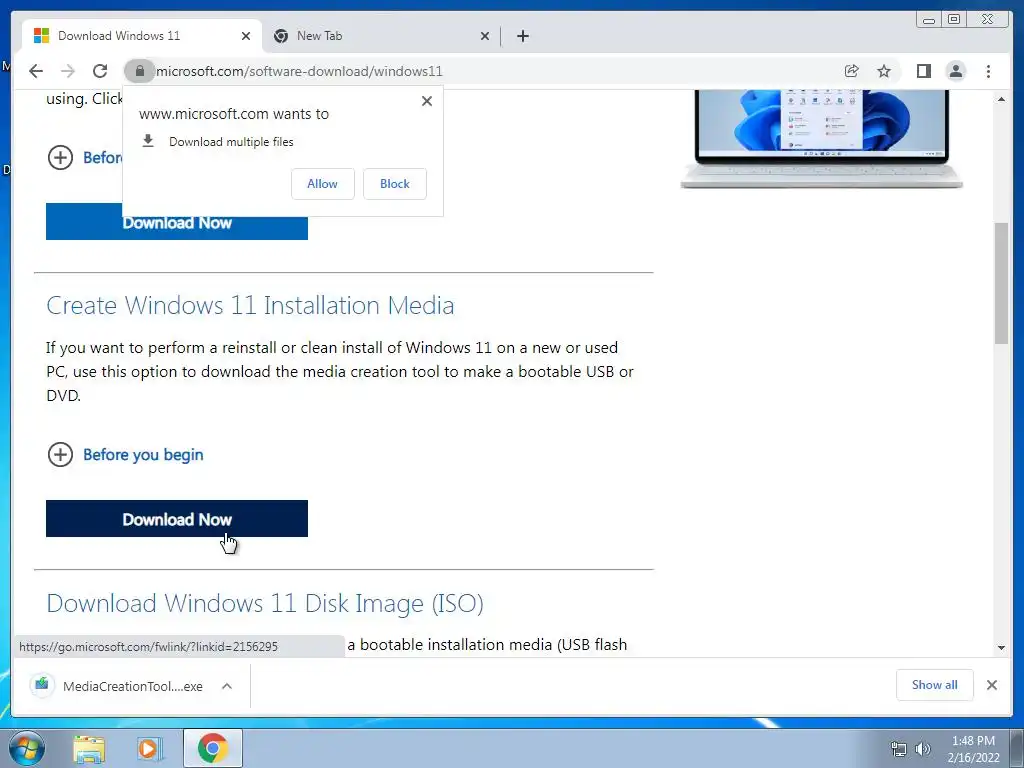Expand MediaCreationTool download options chevron
1024x768 pixels.
[x=227, y=686]
